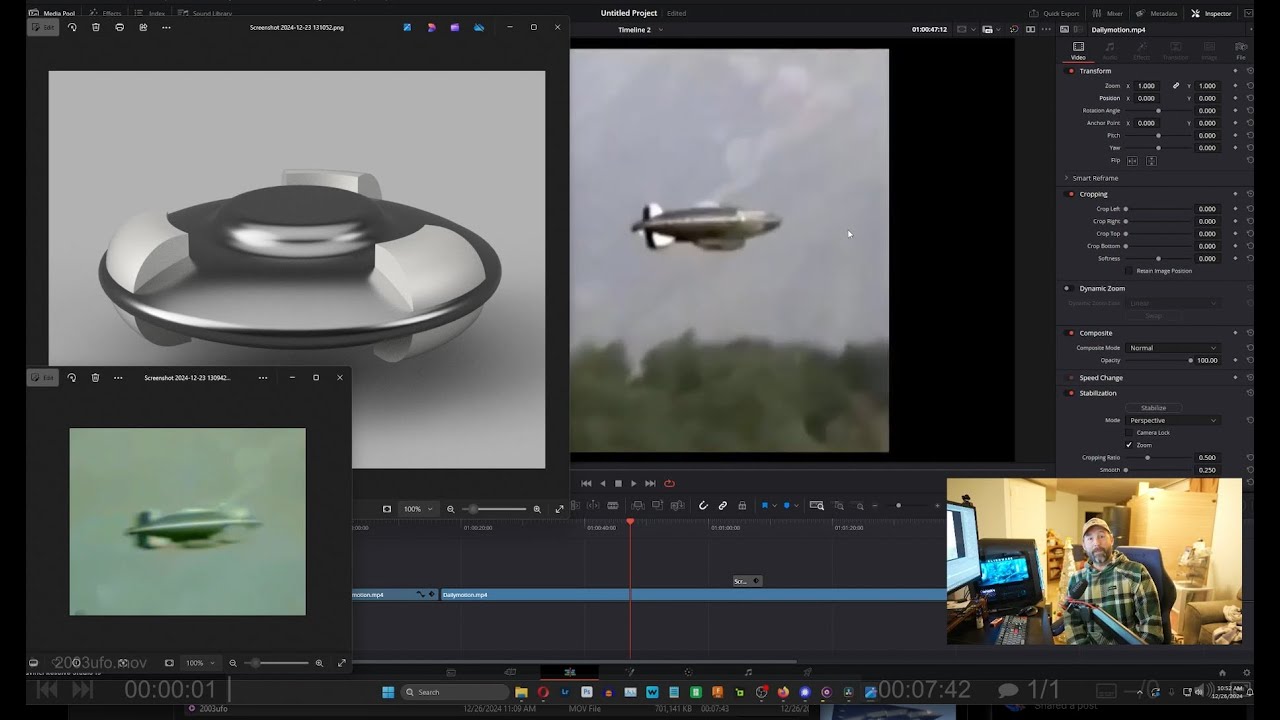
Task: Open the flag color dropdown arrow
Action: click(774, 506)
